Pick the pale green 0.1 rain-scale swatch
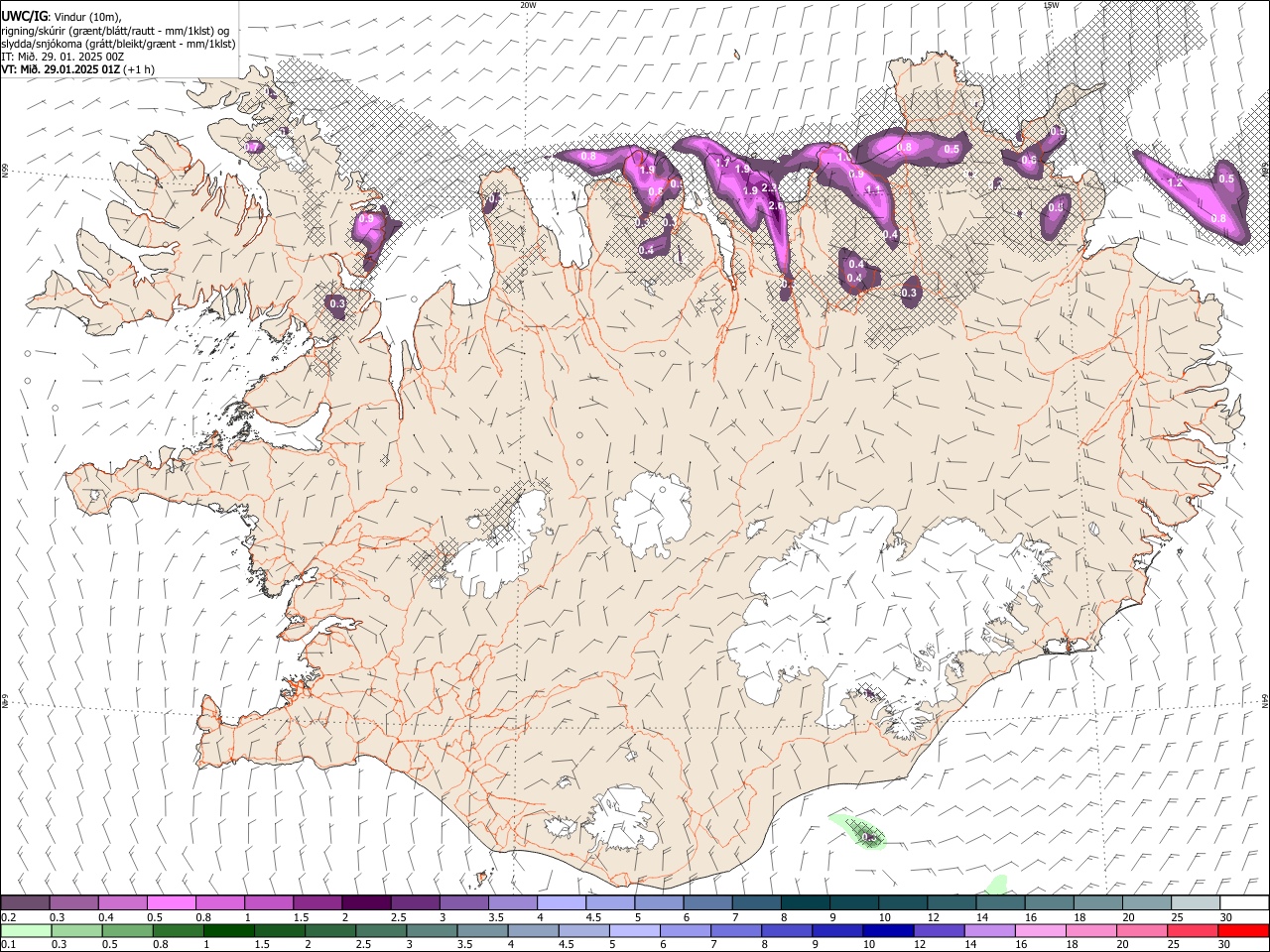 point(25,930)
